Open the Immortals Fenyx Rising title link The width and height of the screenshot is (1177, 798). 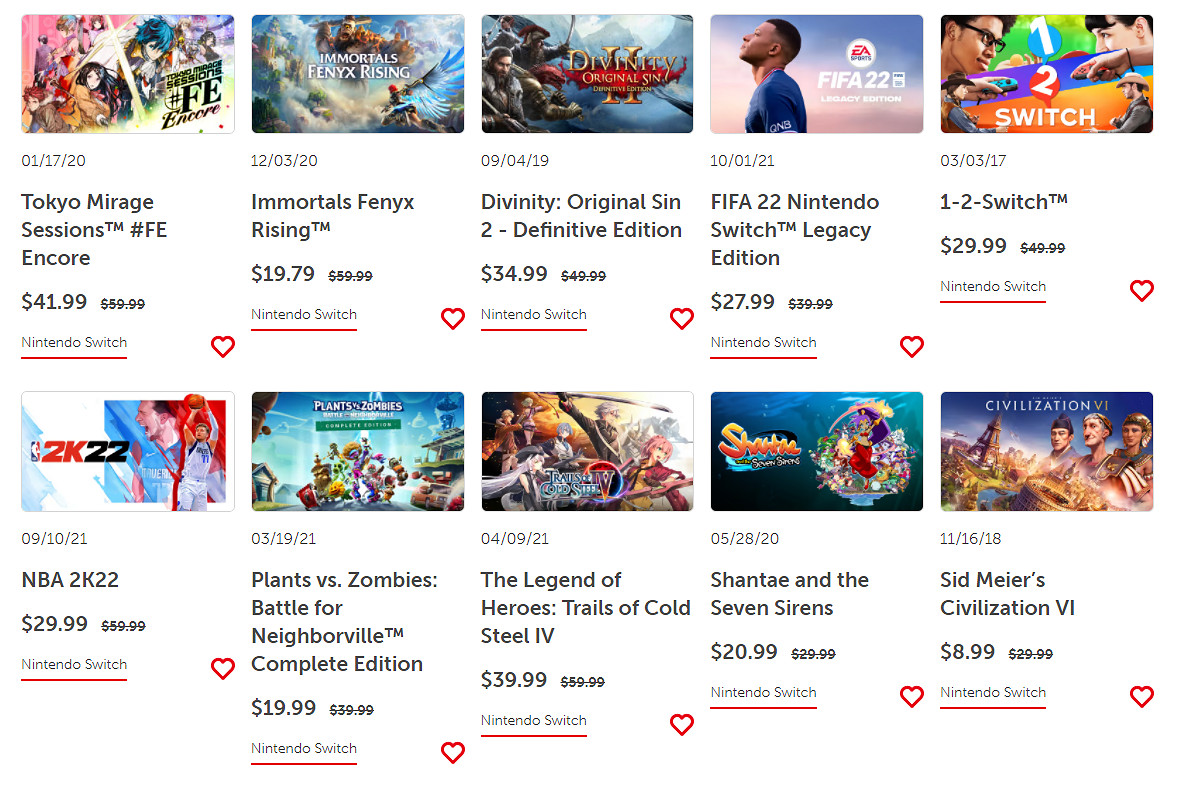point(333,216)
